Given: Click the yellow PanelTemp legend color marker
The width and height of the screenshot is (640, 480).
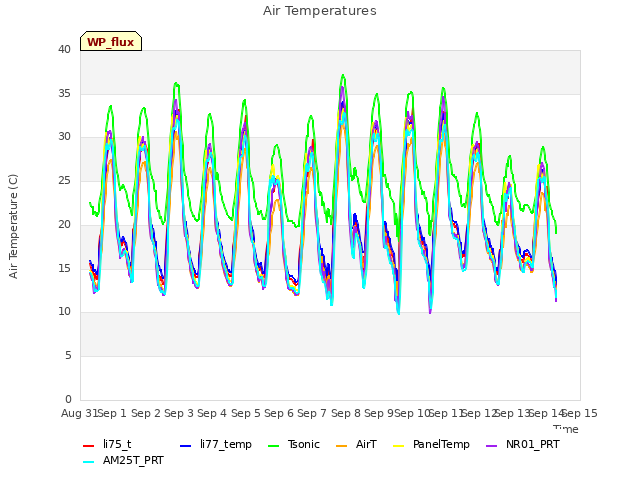Looking at the screenshot, I should (x=399, y=446).
